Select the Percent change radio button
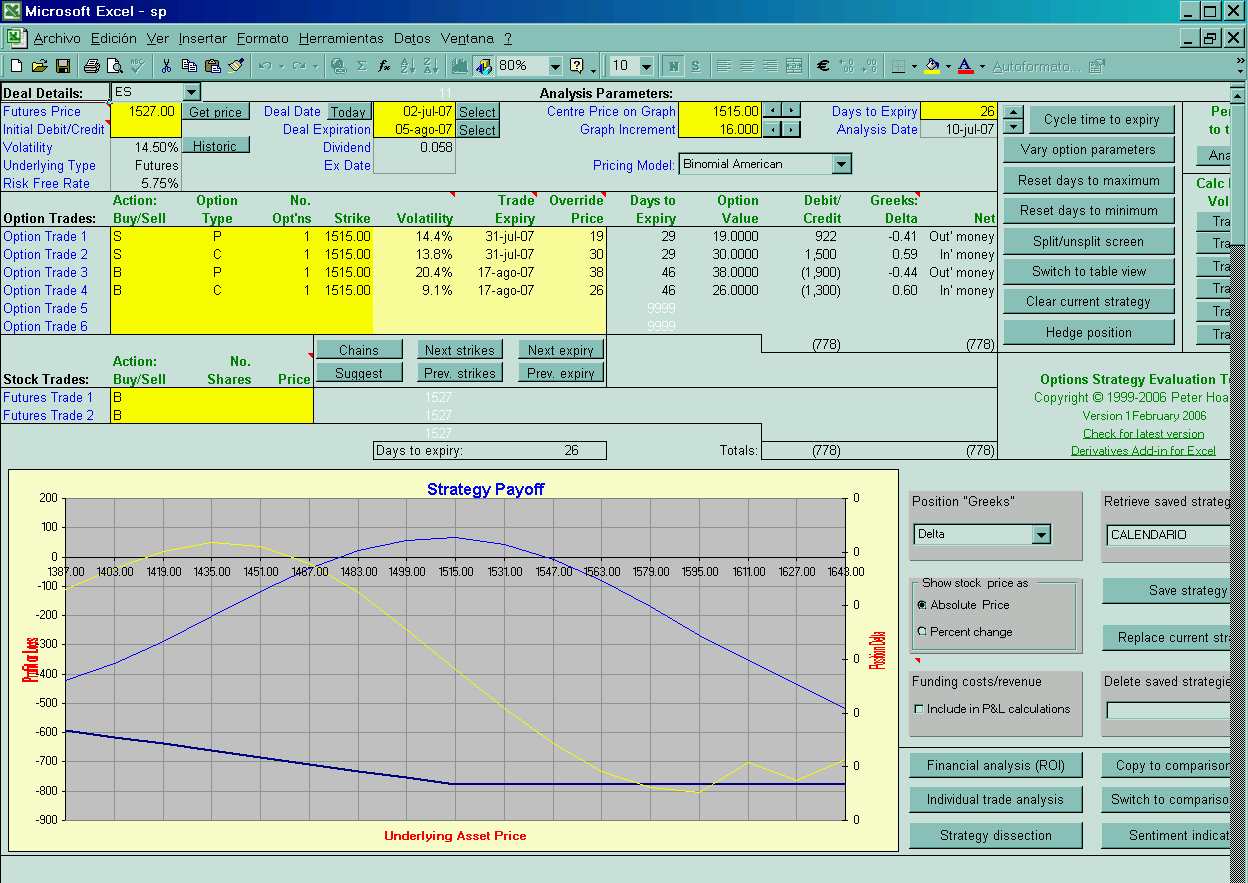 [922, 632]
